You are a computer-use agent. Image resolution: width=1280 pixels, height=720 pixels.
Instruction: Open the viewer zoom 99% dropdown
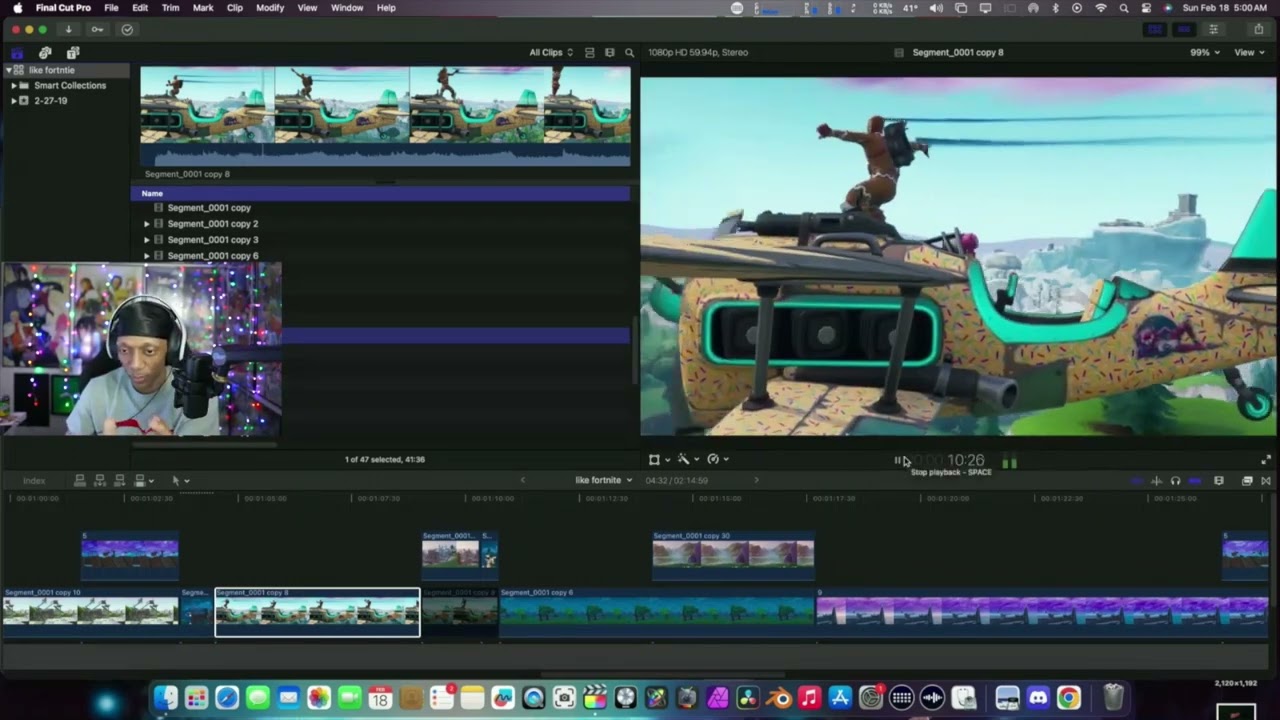tap(1204, 52)
